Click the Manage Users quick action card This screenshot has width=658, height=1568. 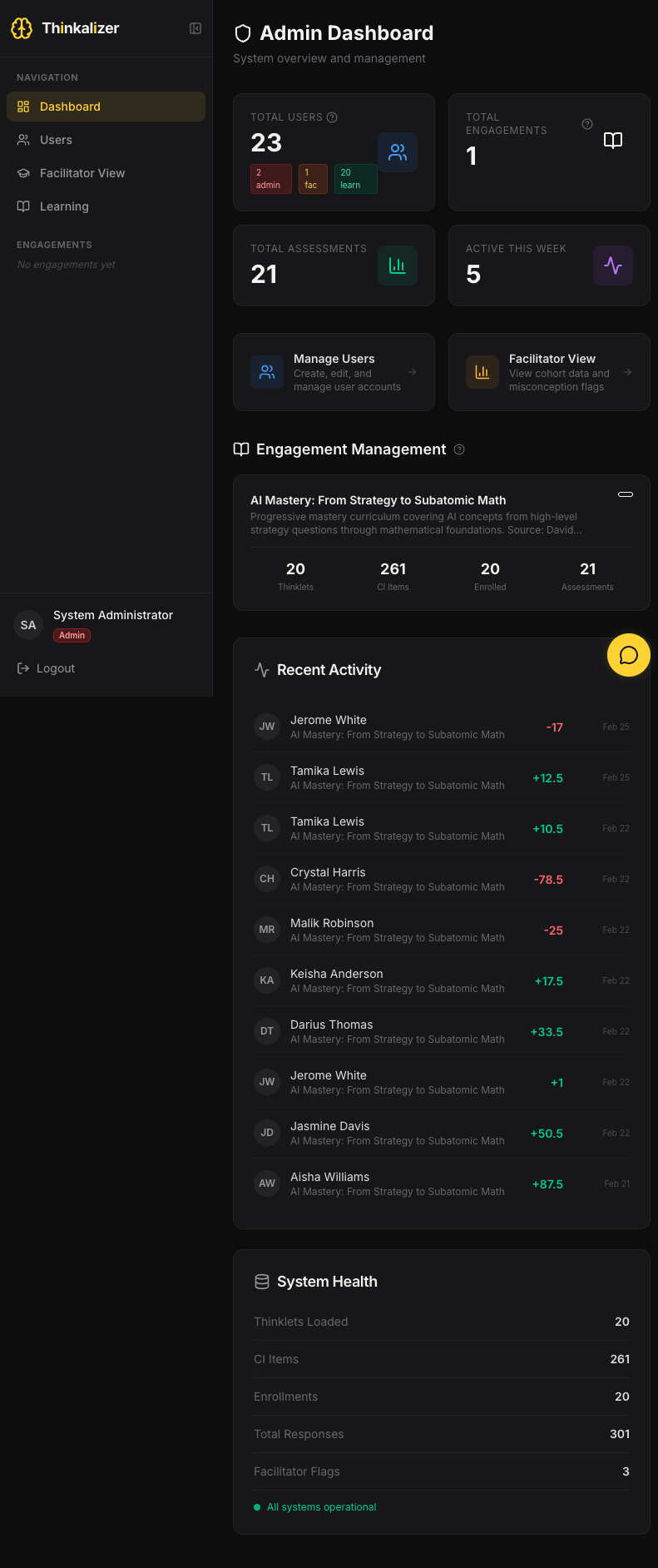point(334,372)
